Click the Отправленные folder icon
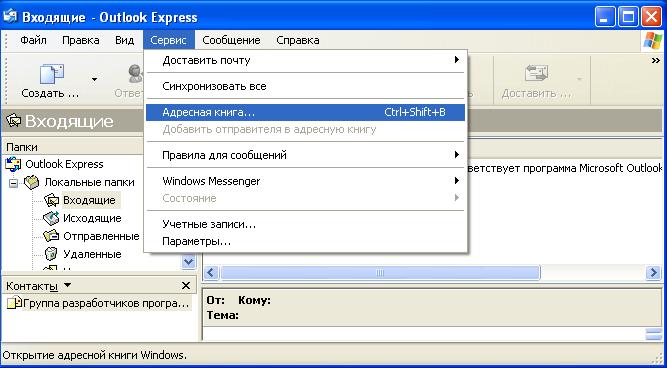 pyautogui.click(x=51, y=236)
